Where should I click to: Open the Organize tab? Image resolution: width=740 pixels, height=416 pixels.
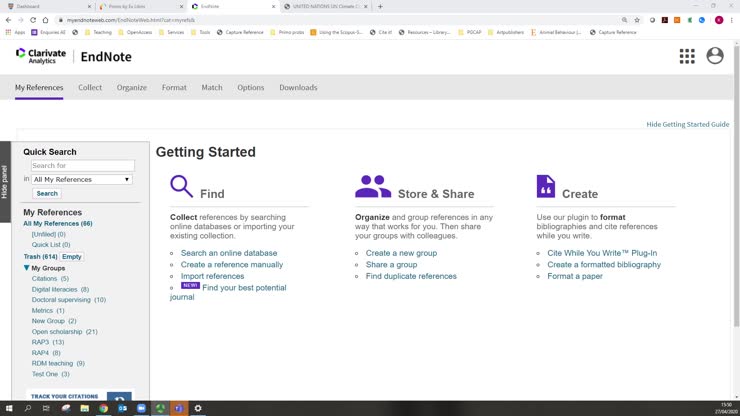pos(132,87)
